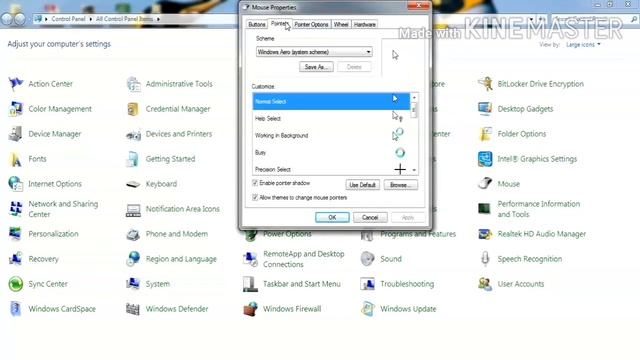Open the System icon
This screenshot has height=360, width=640.
pyautogui.click(x=133, y=284)
